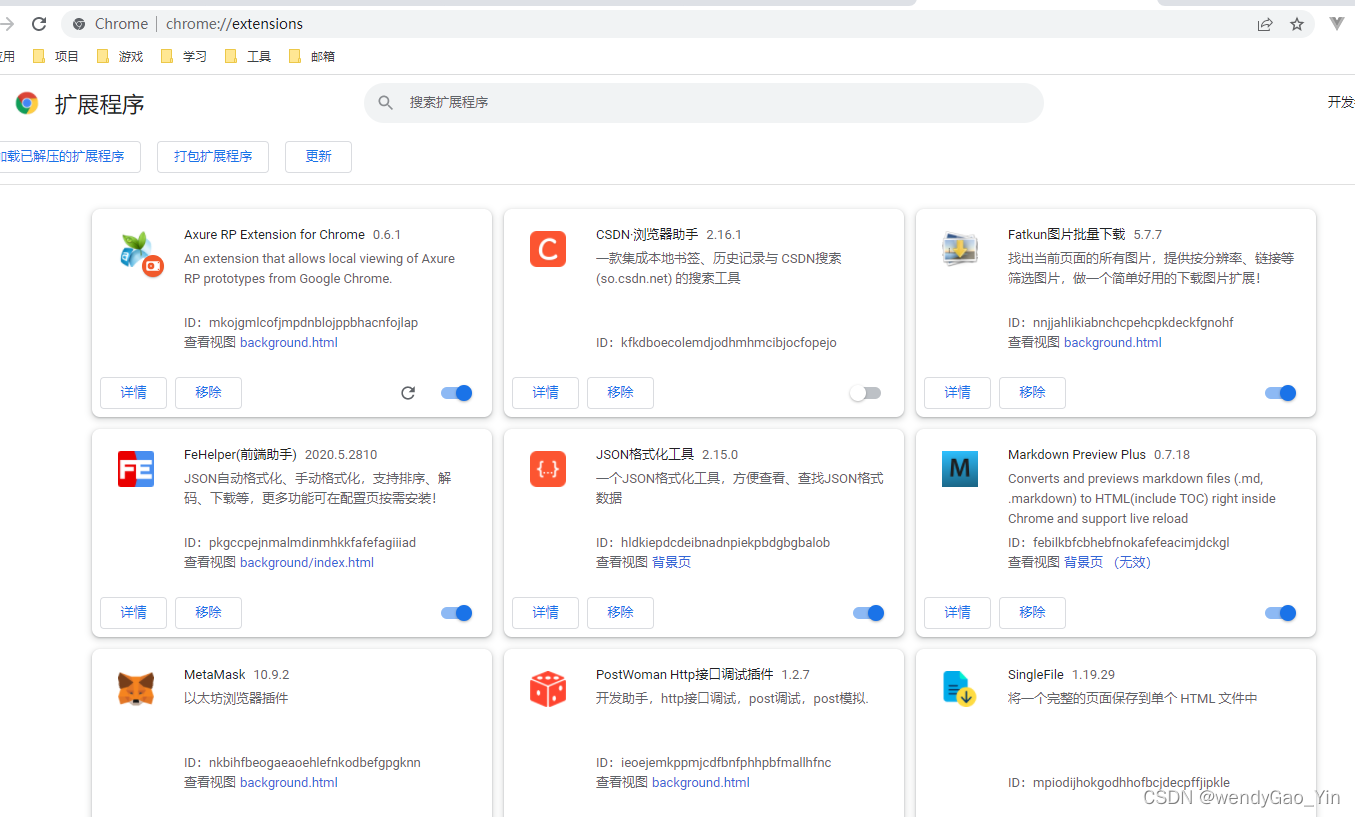Screen dimensions: 1355x817
Task: Open Fatkun background.html view link
Action: 1113,342
